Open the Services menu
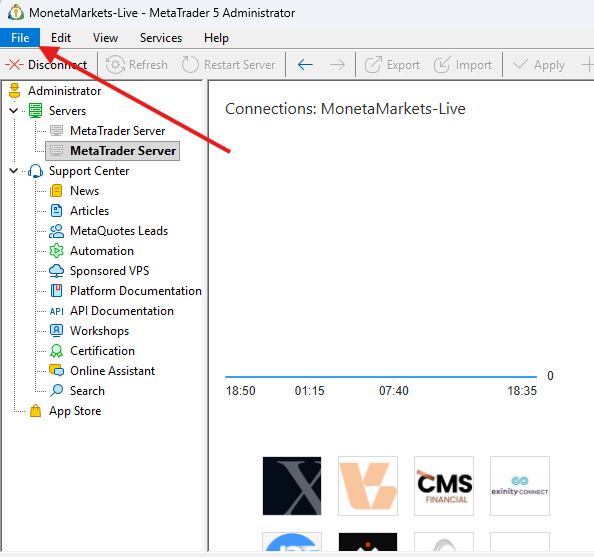 (x=161, y=38)
